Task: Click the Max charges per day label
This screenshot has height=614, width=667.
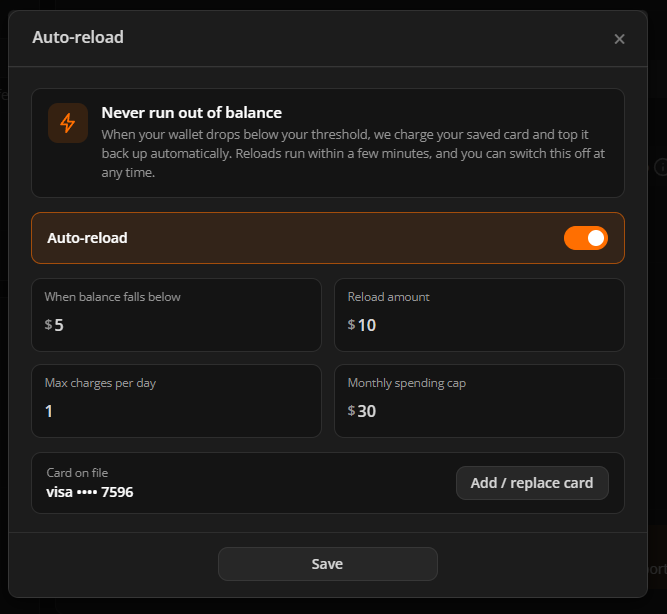Action: tap(100, 383)
